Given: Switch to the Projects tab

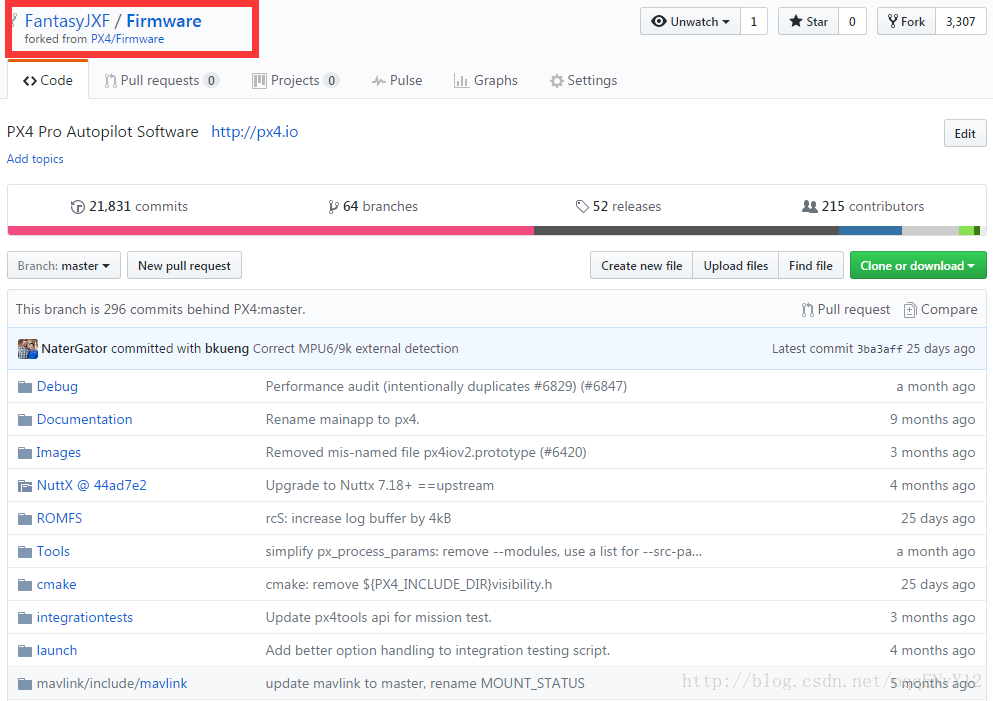Looking at the screenshot, I should pos(295,80).
